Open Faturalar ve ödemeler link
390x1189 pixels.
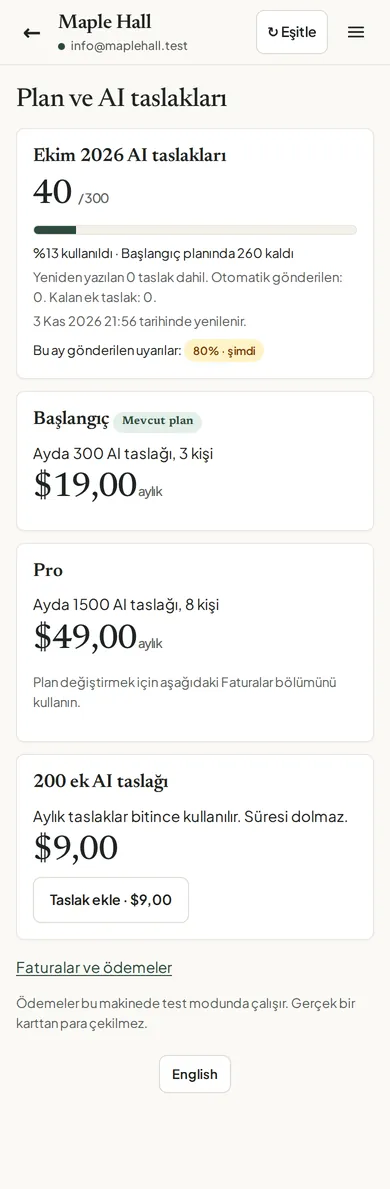(x=94, y=968)
